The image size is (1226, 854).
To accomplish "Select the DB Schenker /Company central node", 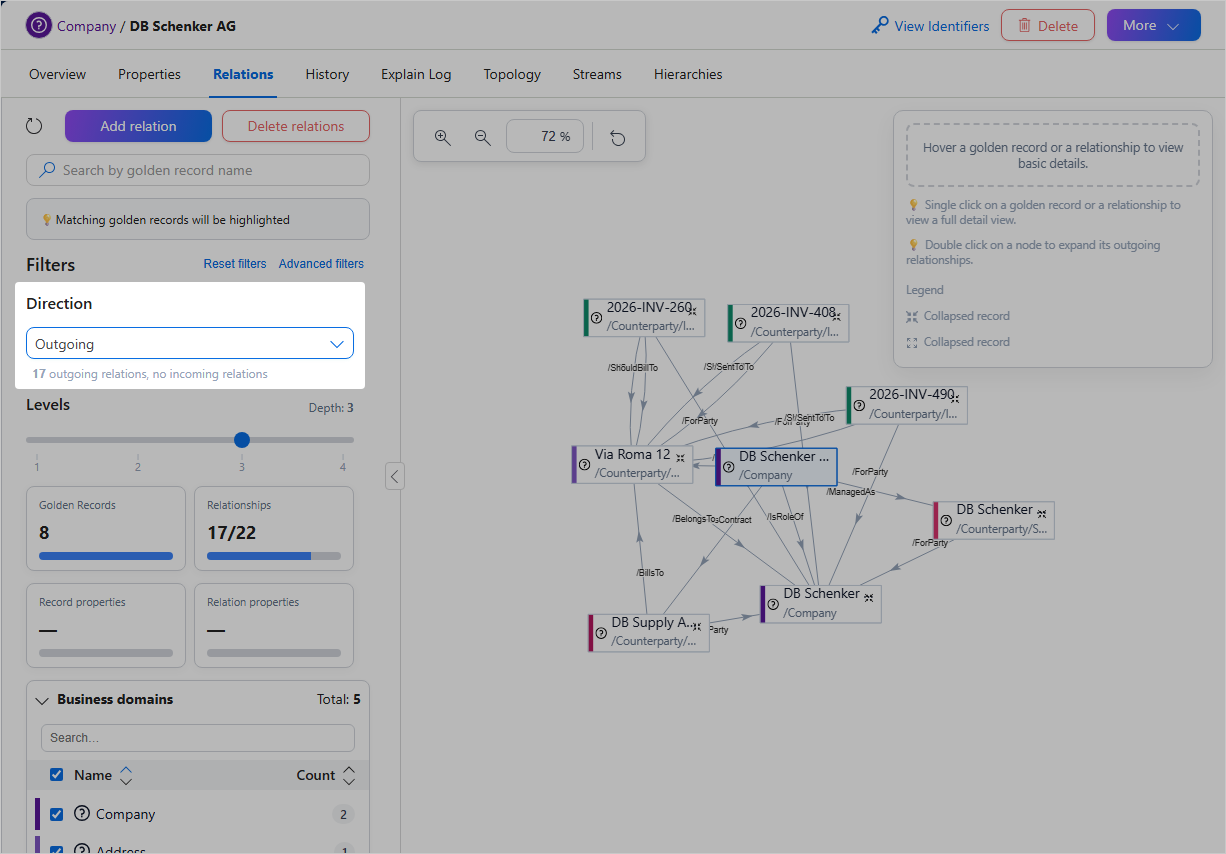I will click(776, 466).
